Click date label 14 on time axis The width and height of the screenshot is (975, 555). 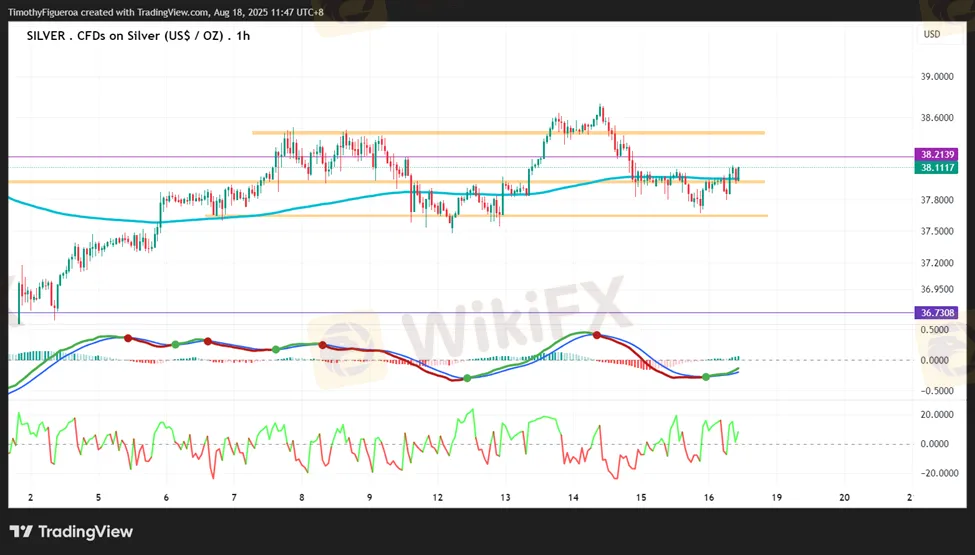573,497
